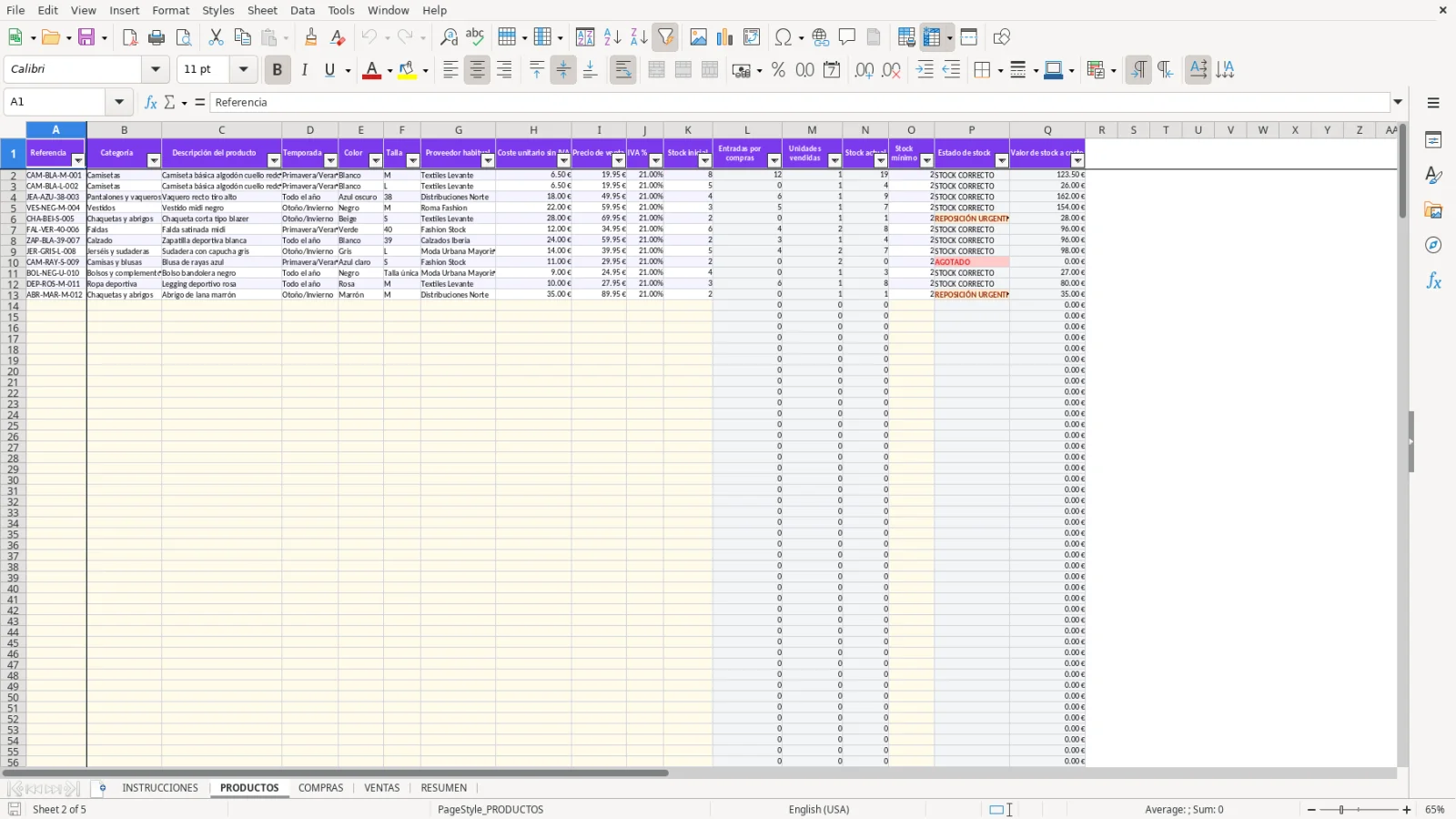Click the formula input line
This screenshot has width=1456, height=819.
(801, 103)
